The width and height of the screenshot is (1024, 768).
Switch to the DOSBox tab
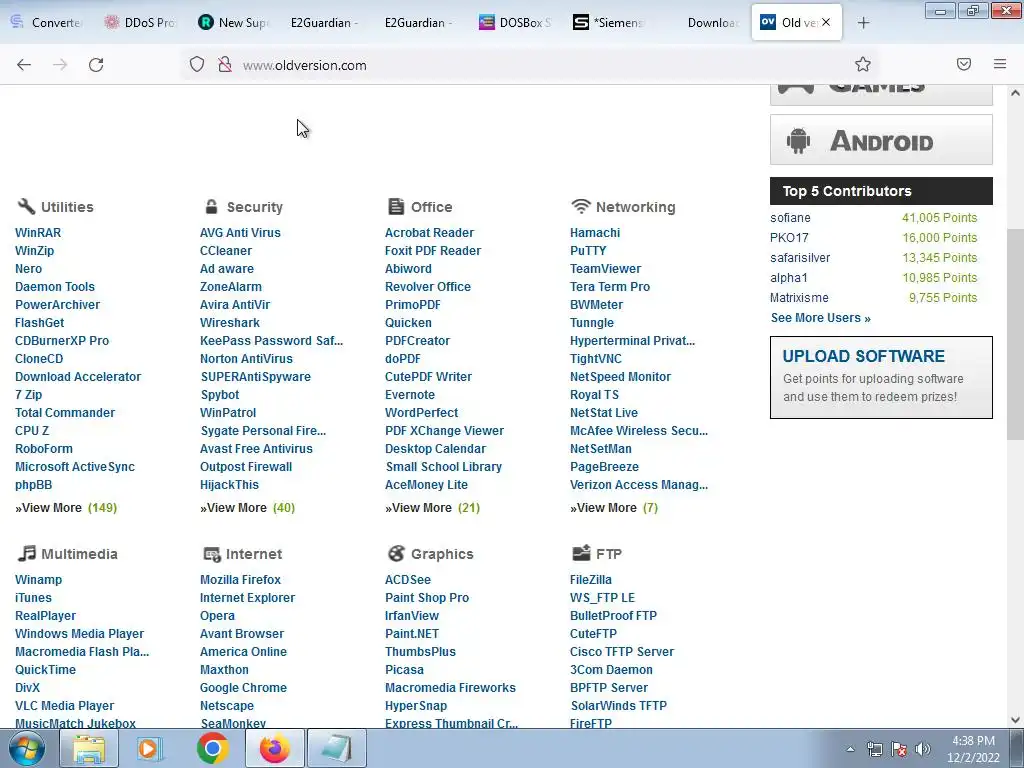pos(516,22)
